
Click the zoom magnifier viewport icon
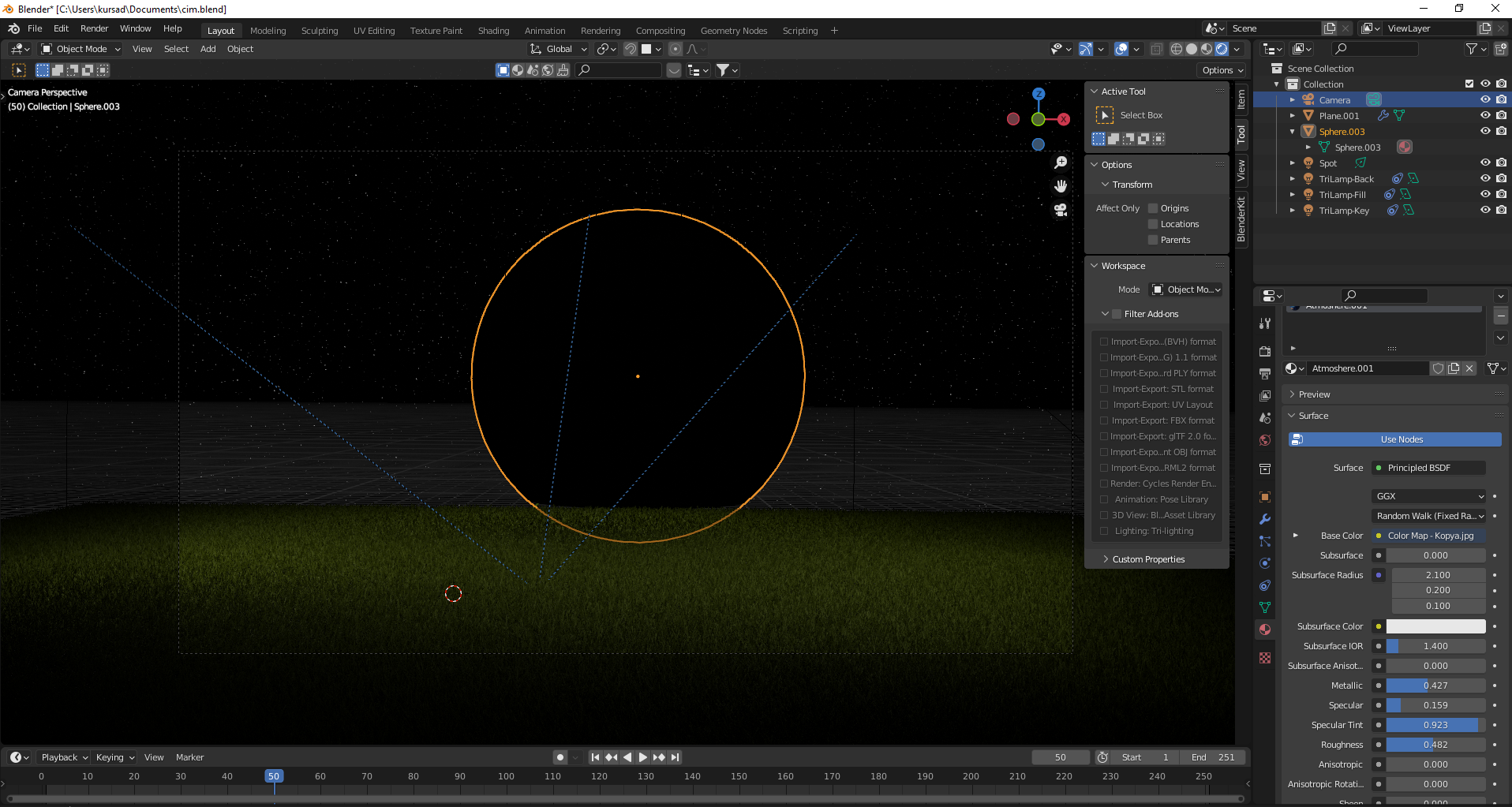[1061, 163]
